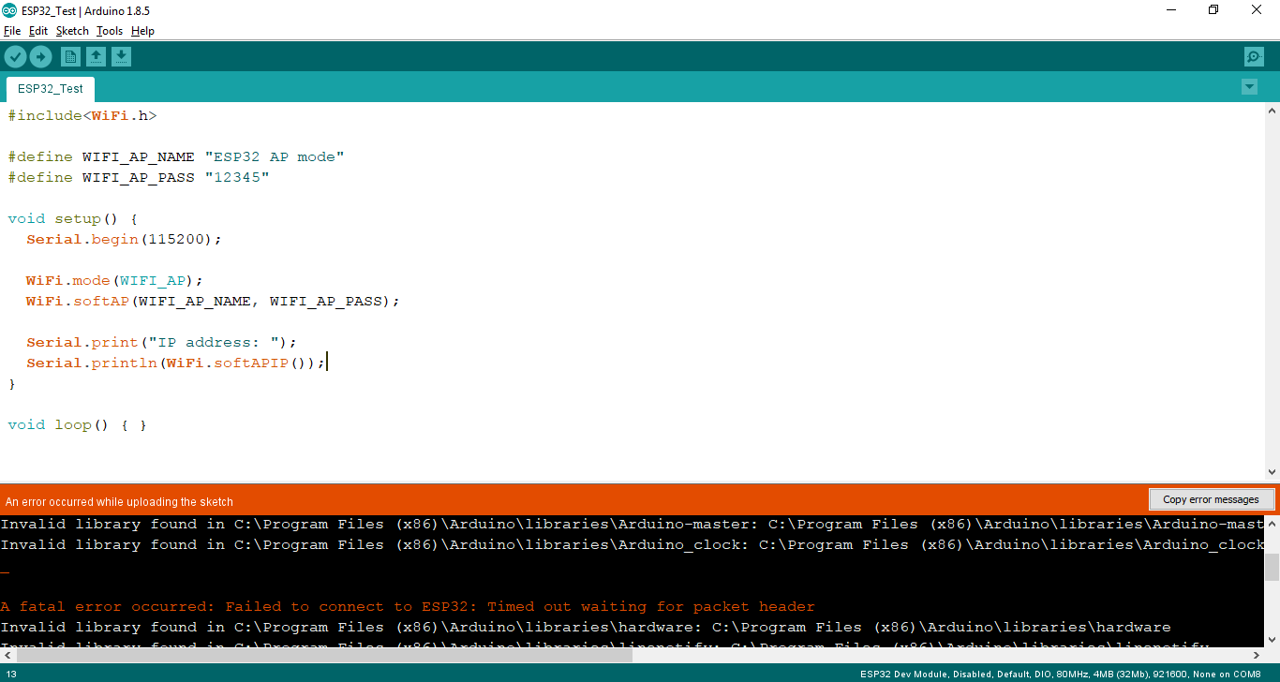1280x682 pixels.
Task: Click the "void setup() {" line
Action: (73, 219)
